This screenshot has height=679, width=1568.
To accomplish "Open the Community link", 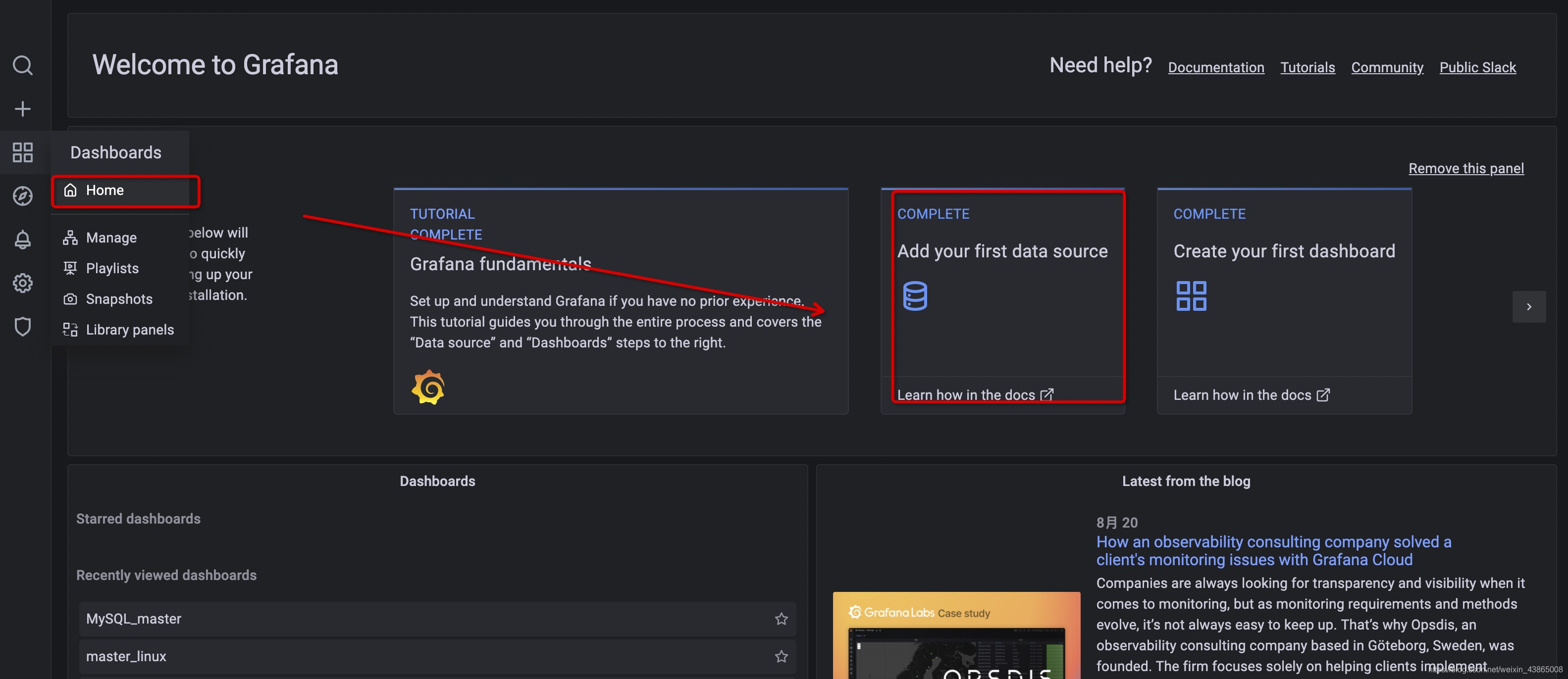I will click(x=1387, y=67).
